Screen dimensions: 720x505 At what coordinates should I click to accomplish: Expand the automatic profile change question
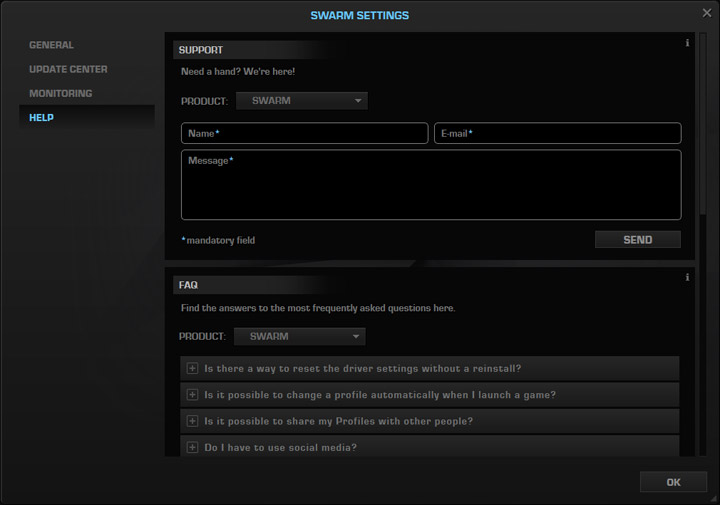click(x=192, y=395)
